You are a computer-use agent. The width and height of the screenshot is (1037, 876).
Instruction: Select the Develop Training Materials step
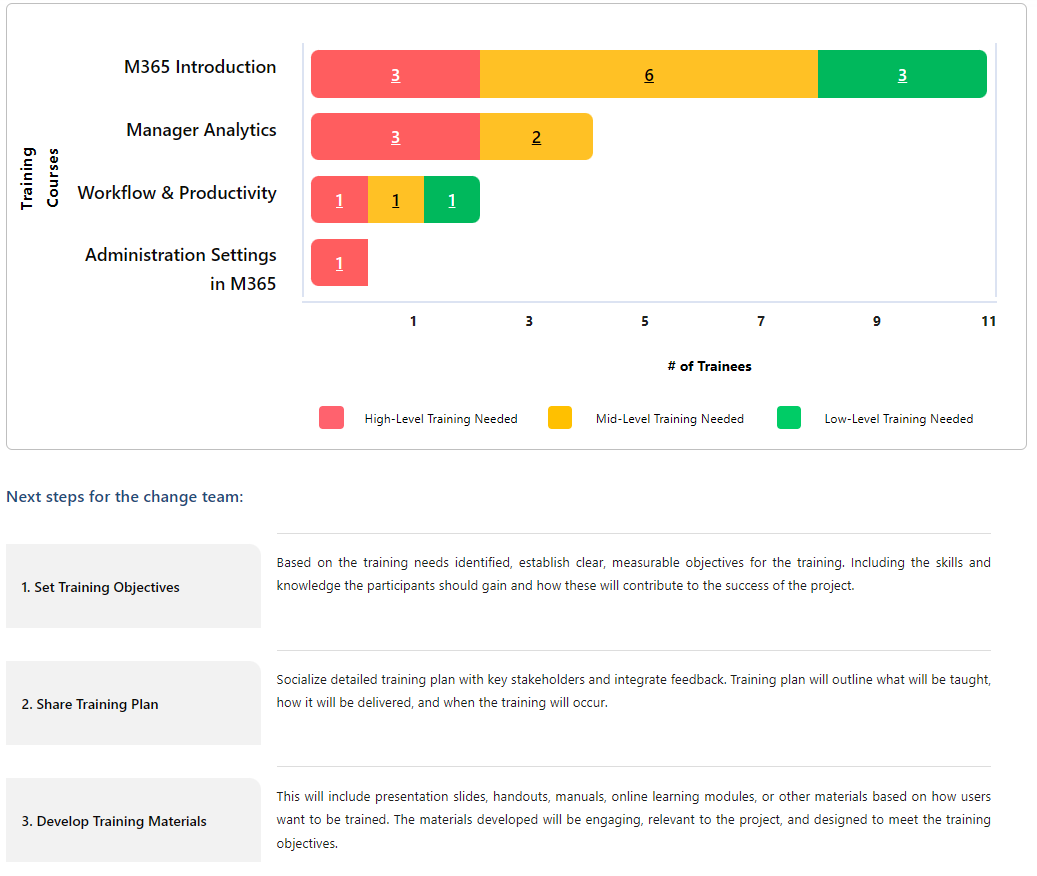tap(134, 820)
